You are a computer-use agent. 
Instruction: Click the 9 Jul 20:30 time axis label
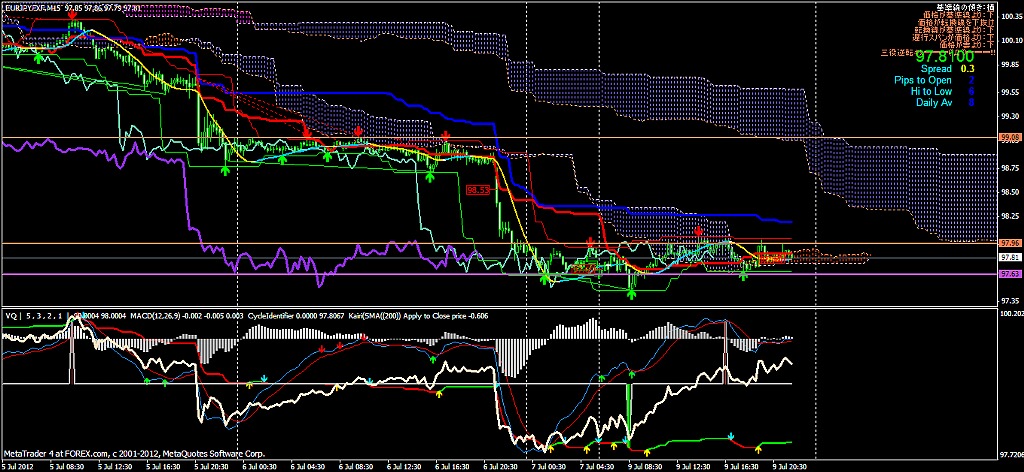[795, 466]
